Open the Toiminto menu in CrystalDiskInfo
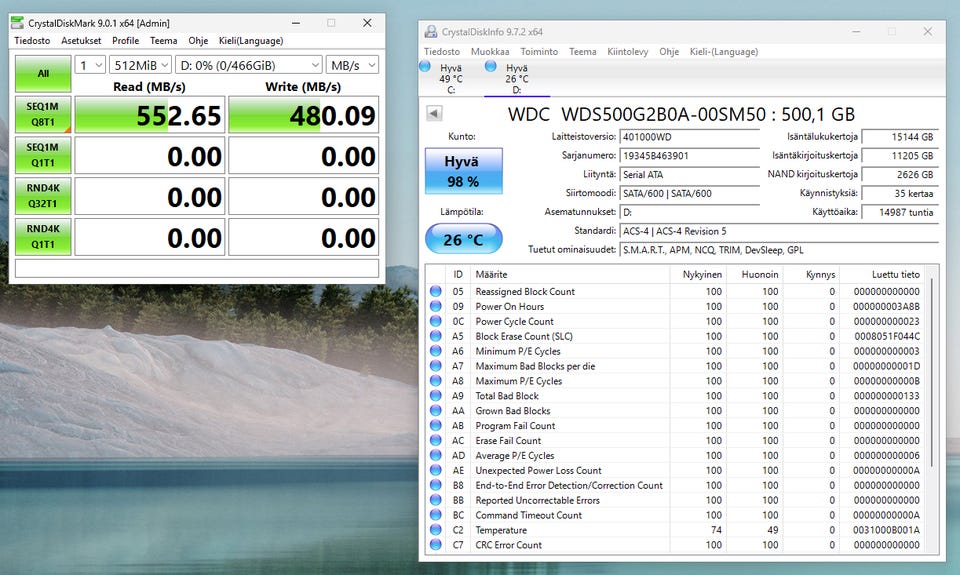This screenshot has height=575, width=960. (539, 51)
